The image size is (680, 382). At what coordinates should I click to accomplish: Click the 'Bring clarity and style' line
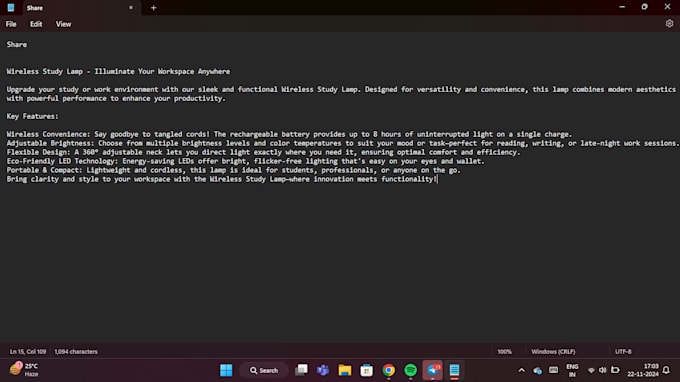tap(221, 179)
